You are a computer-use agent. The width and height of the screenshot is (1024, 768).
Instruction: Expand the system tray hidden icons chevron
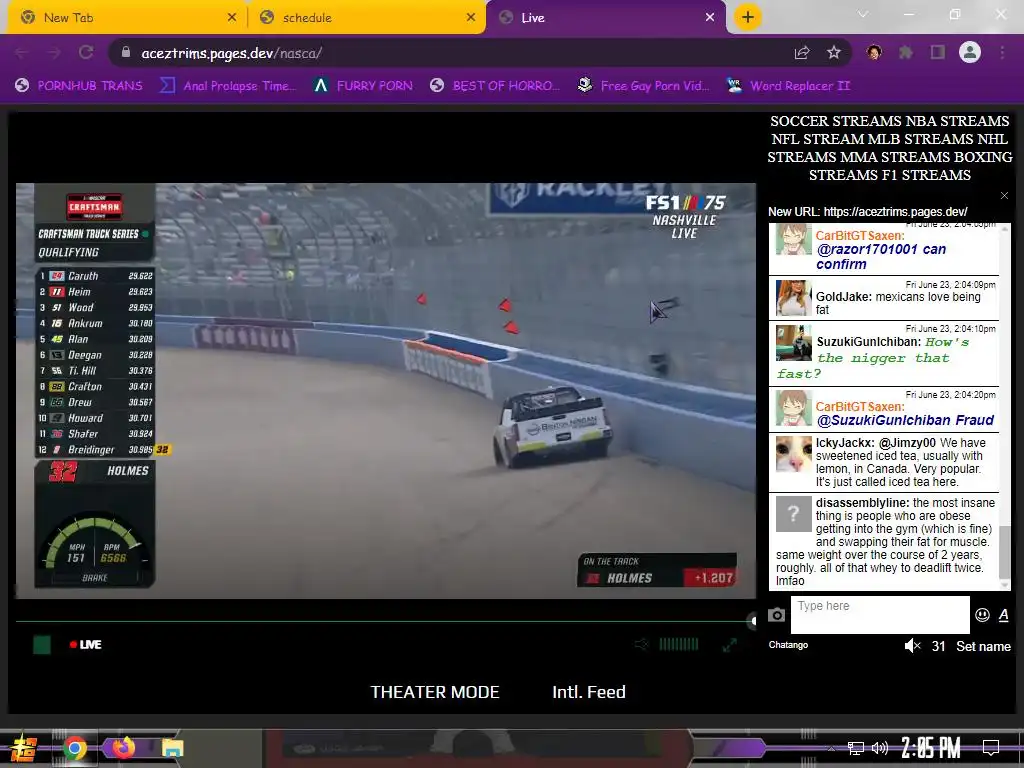(831, 748)
